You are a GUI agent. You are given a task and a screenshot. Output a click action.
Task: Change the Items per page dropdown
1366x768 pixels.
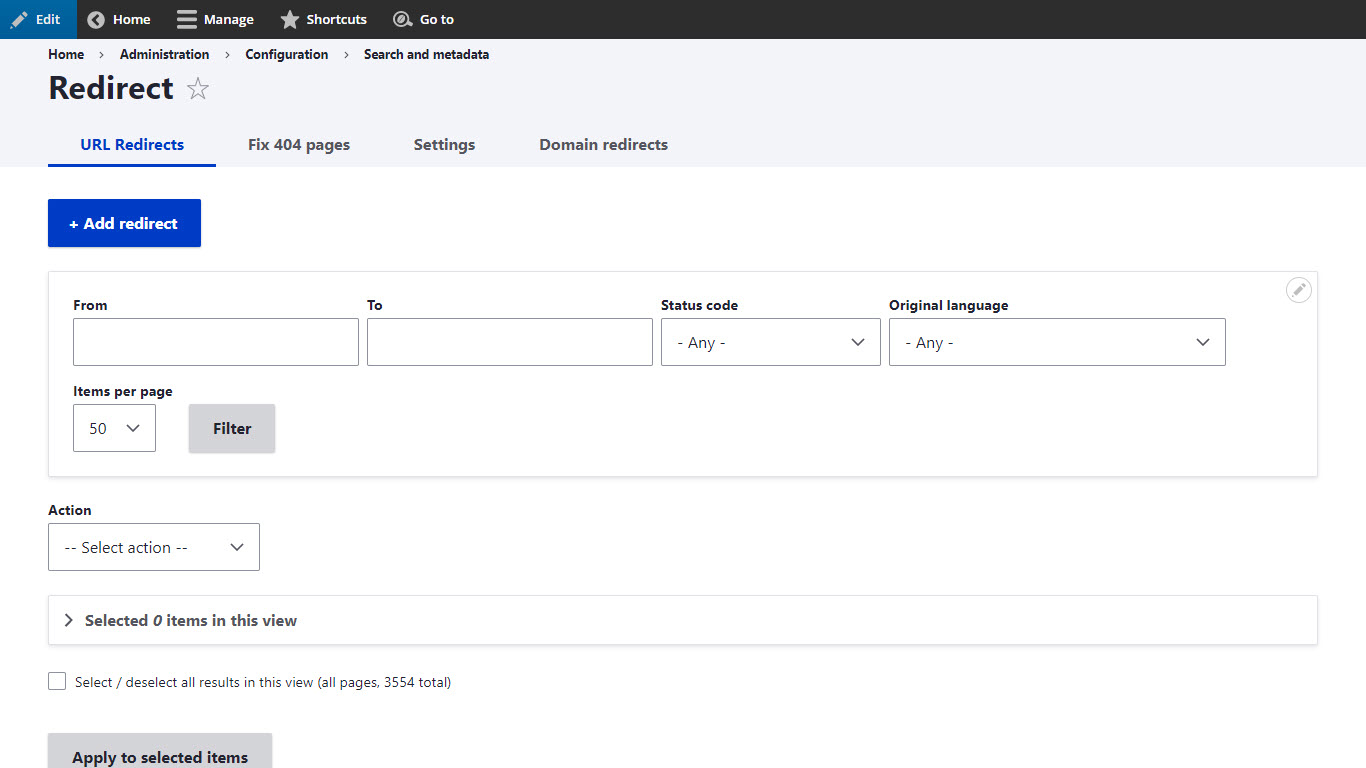coord(114,428)
